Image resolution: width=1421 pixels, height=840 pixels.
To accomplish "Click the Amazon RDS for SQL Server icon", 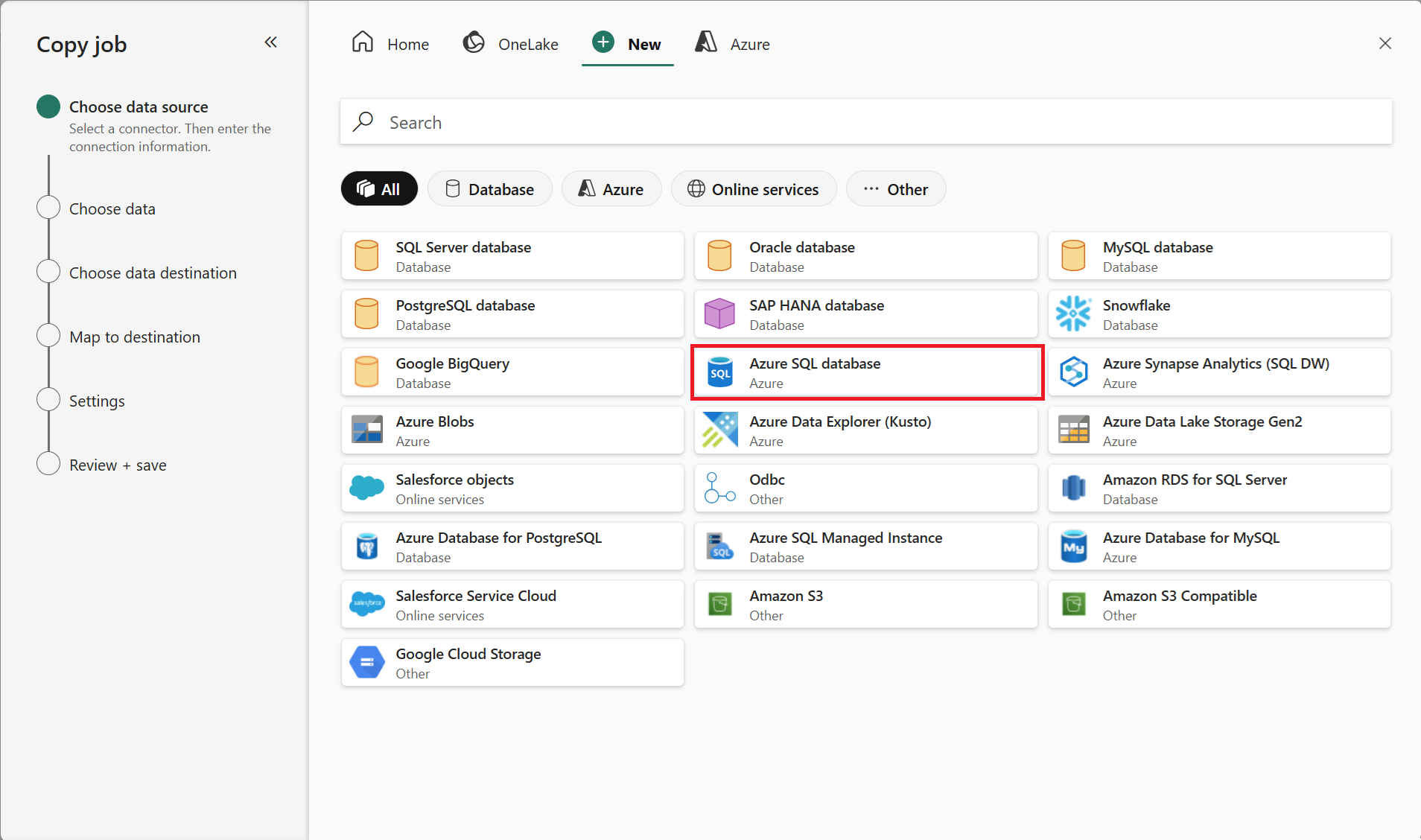I will point(1073,488).
